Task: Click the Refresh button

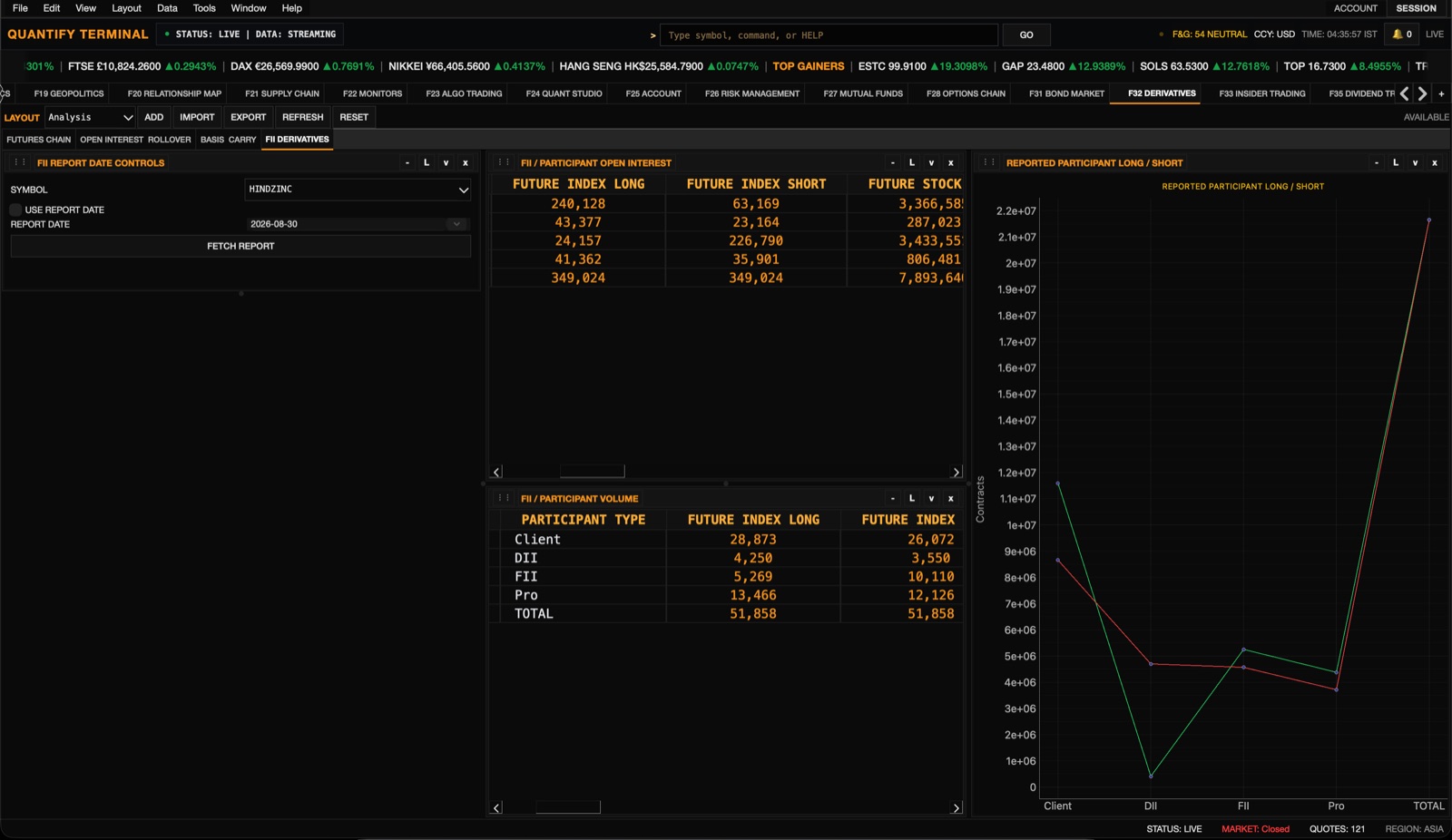Action: (302, 117)
